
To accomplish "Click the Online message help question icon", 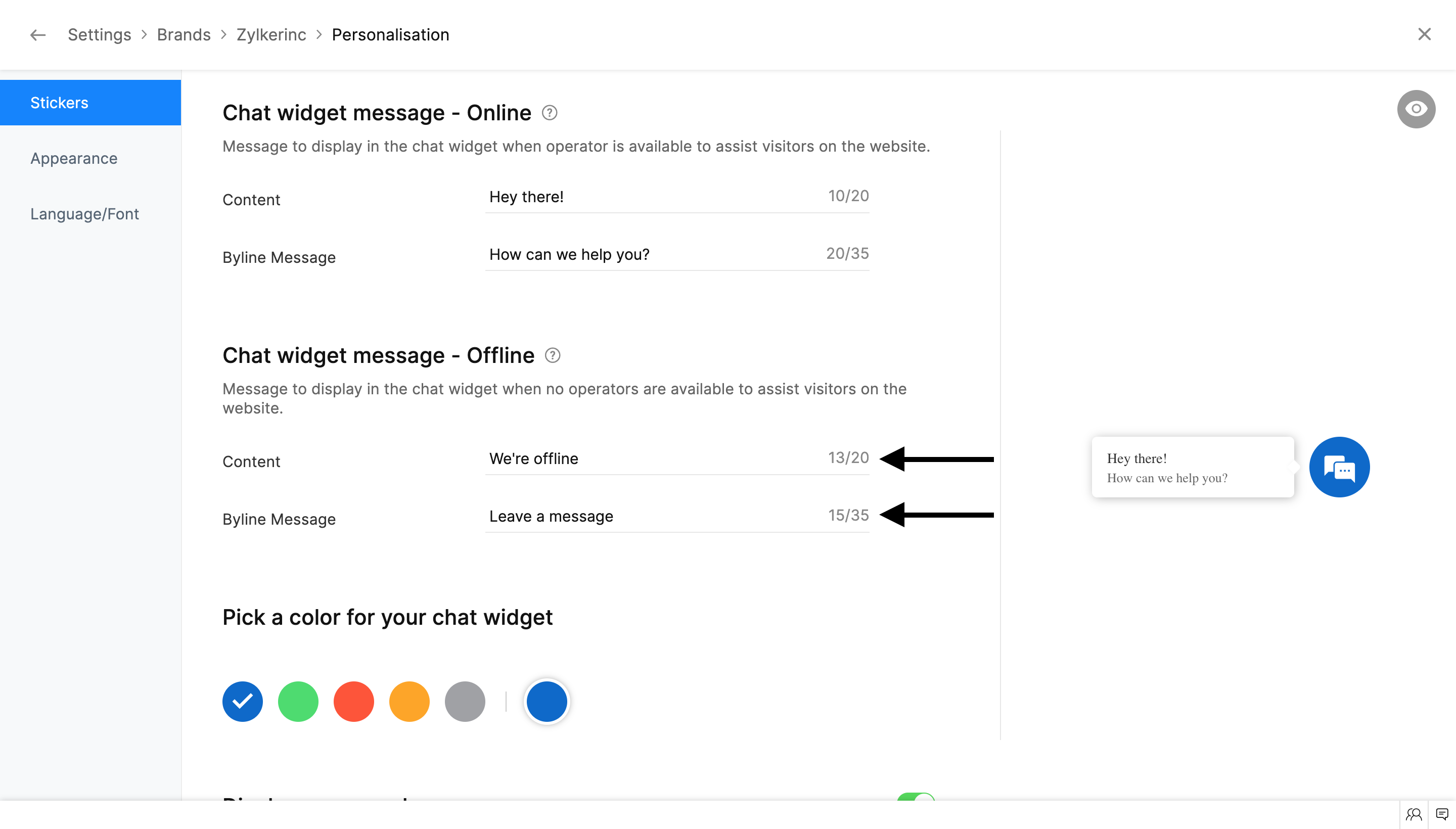I will pos(549,113).
